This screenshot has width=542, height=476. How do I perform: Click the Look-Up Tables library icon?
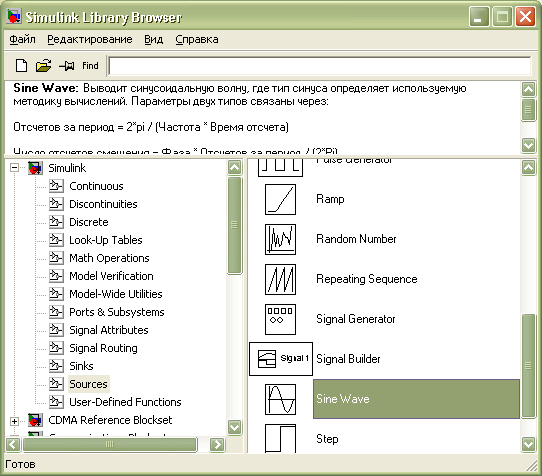(x=56, y=240)
